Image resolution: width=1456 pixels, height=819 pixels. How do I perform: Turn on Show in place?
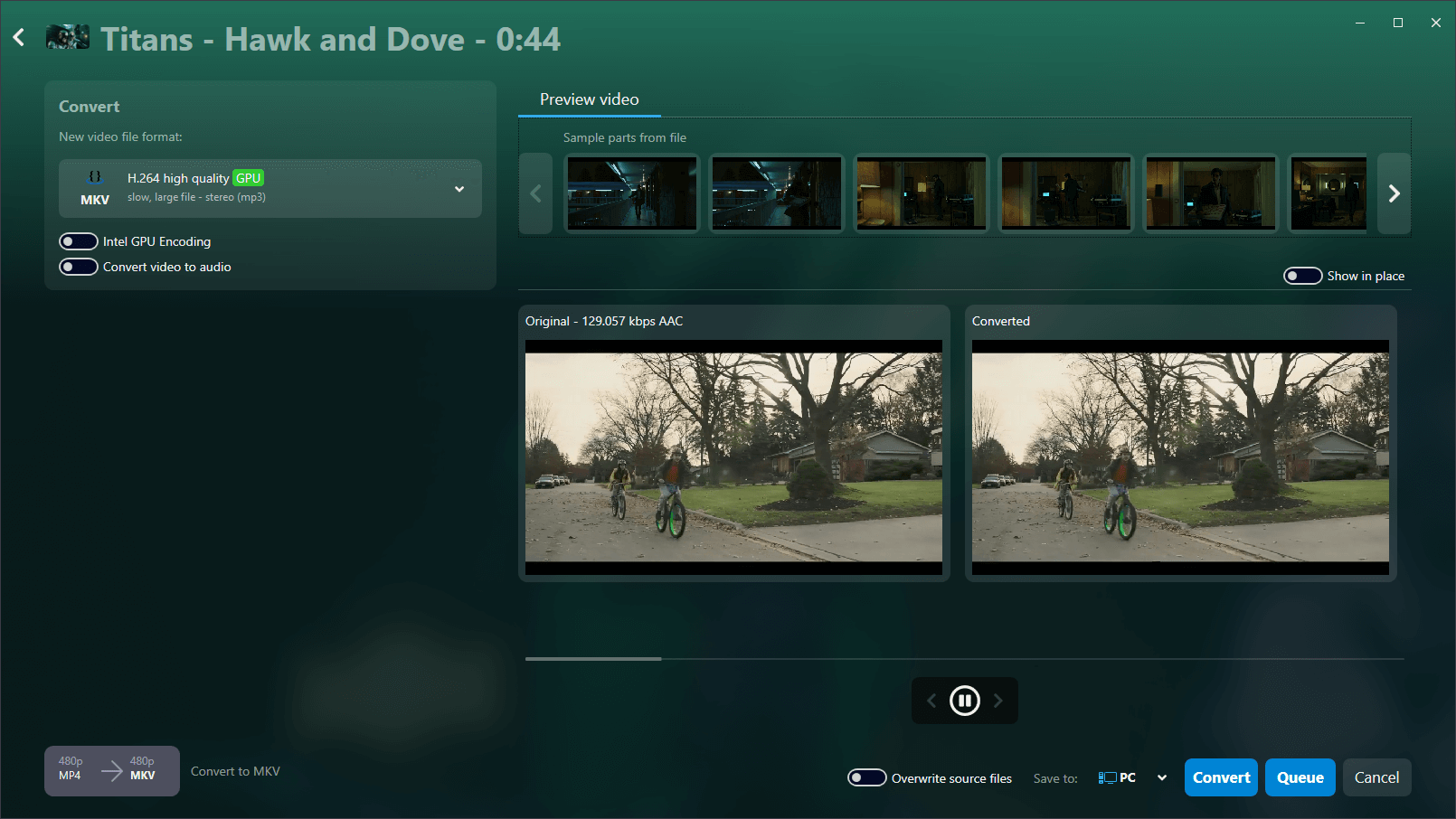click(x=1302, y=276)
